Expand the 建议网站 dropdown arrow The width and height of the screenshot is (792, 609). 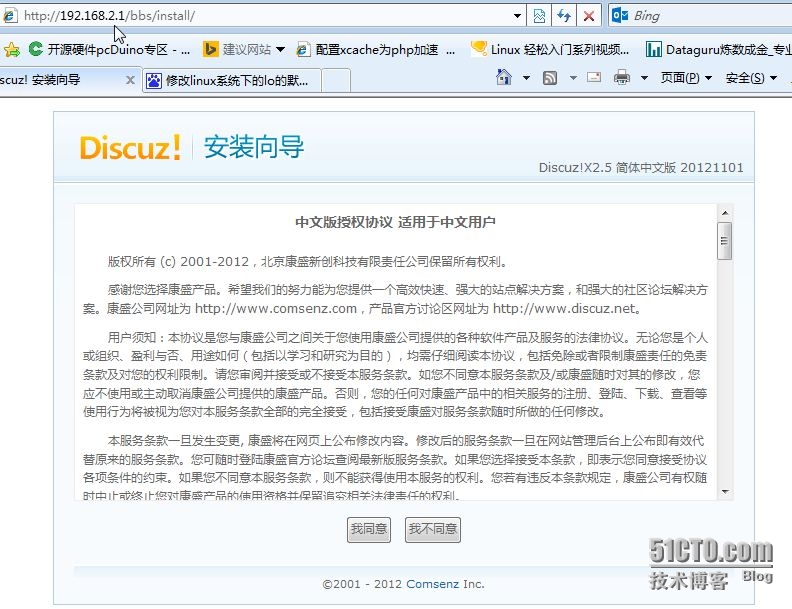point(280,49)
